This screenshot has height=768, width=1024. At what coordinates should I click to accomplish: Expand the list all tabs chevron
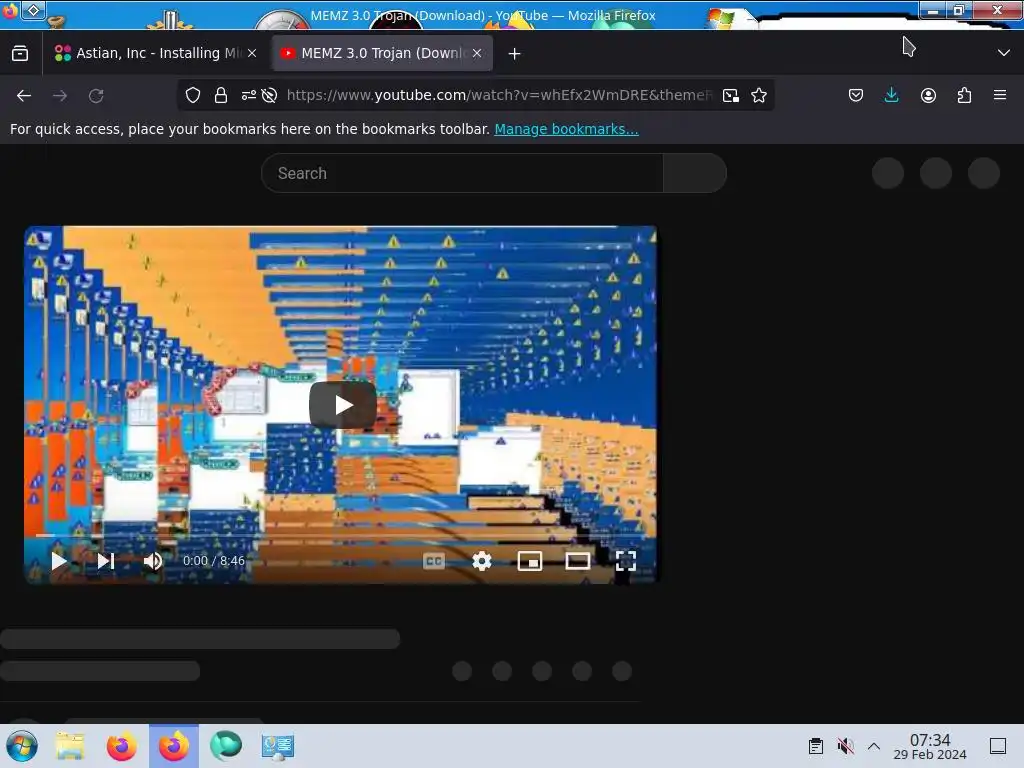coord(1004,53)
